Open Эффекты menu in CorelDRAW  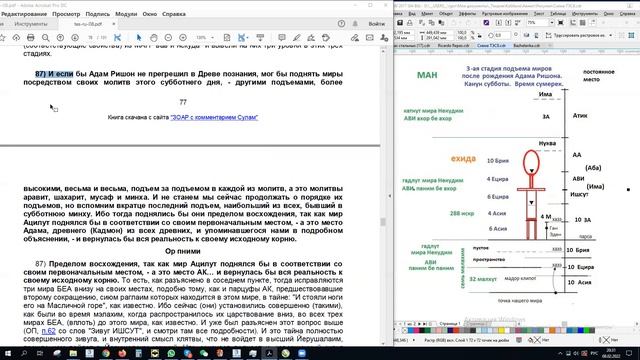click(467, 13)
